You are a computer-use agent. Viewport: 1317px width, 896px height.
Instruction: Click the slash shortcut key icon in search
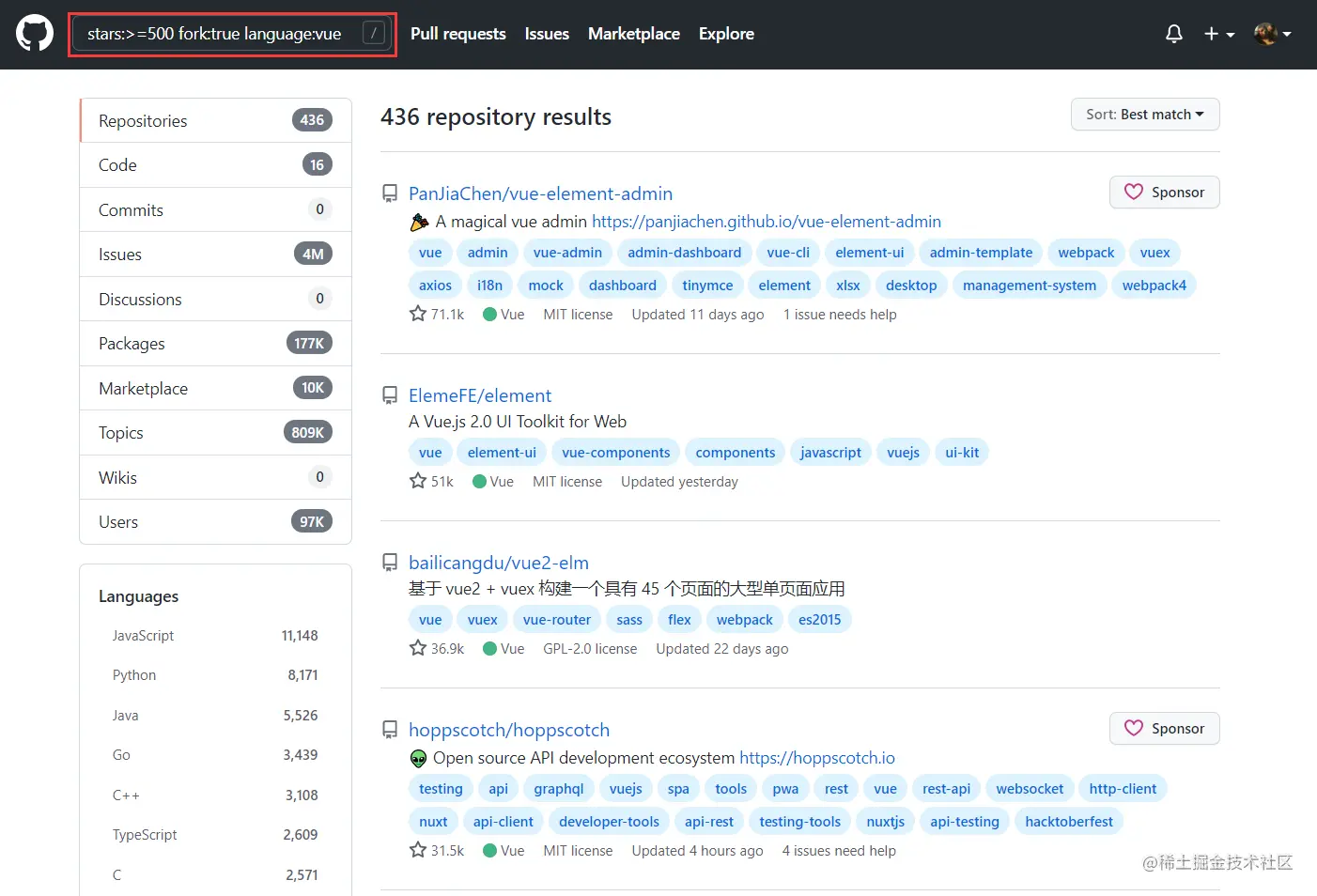[374, 34]
